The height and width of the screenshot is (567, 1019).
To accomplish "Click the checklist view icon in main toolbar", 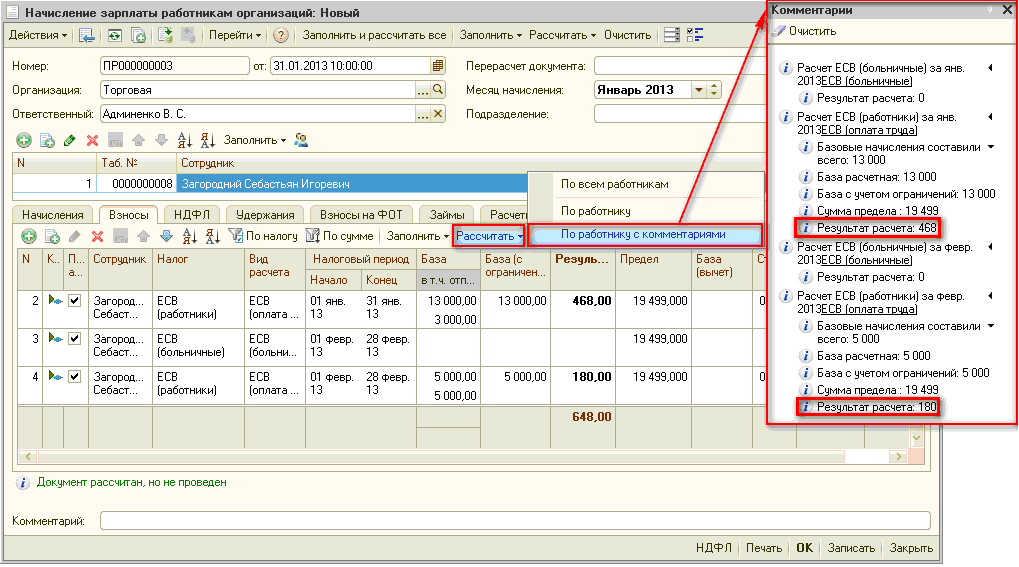I will tap(695, 35).
